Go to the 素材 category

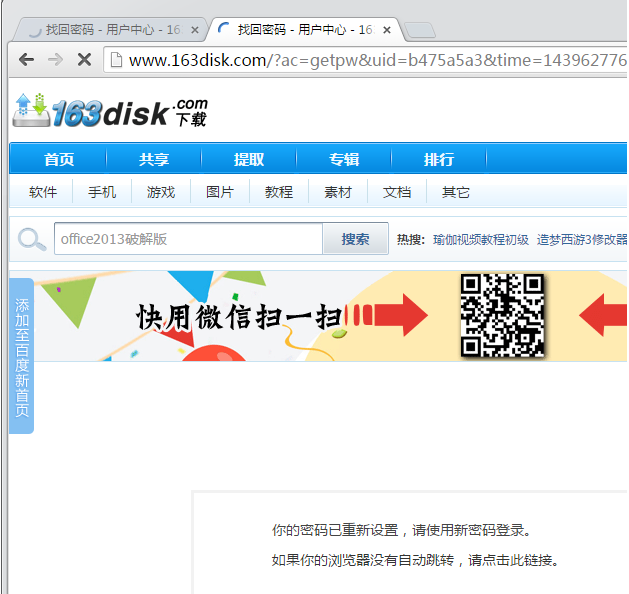point(338,192)
